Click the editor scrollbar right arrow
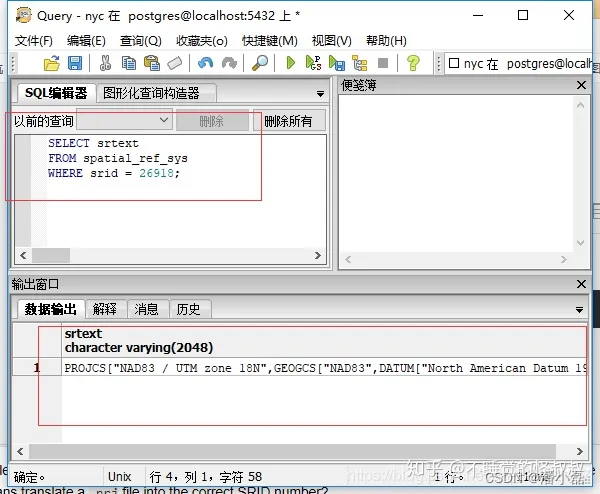 [318, 255]
